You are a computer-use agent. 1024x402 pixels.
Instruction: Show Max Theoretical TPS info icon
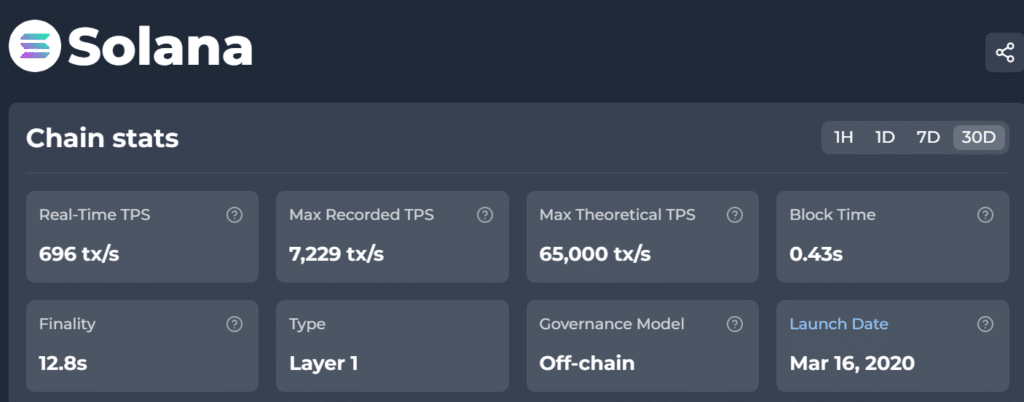pyautogui.click(x=735, y=215)
